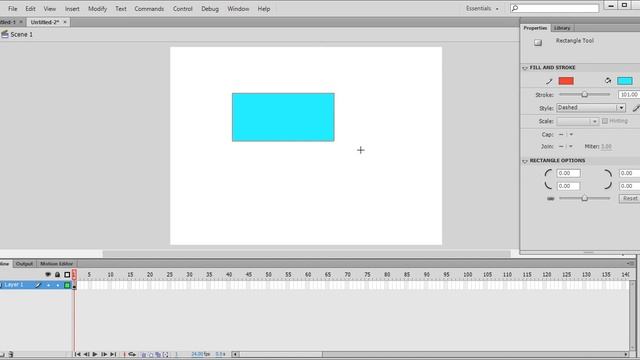
Task: Click the top-left corner radius field
Action: (x=568, y=173)
